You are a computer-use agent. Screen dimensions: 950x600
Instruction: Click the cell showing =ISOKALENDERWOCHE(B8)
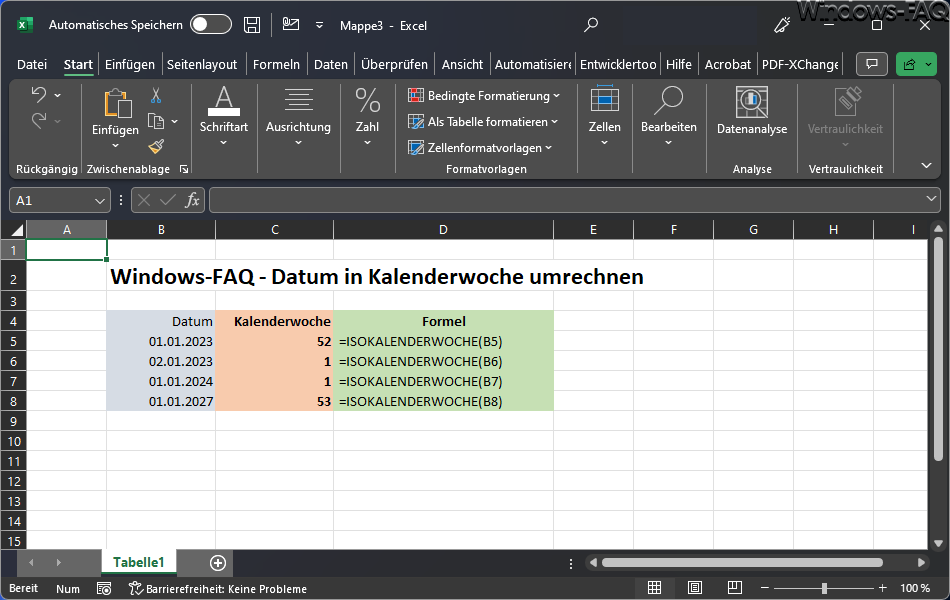tap(443, 401)
